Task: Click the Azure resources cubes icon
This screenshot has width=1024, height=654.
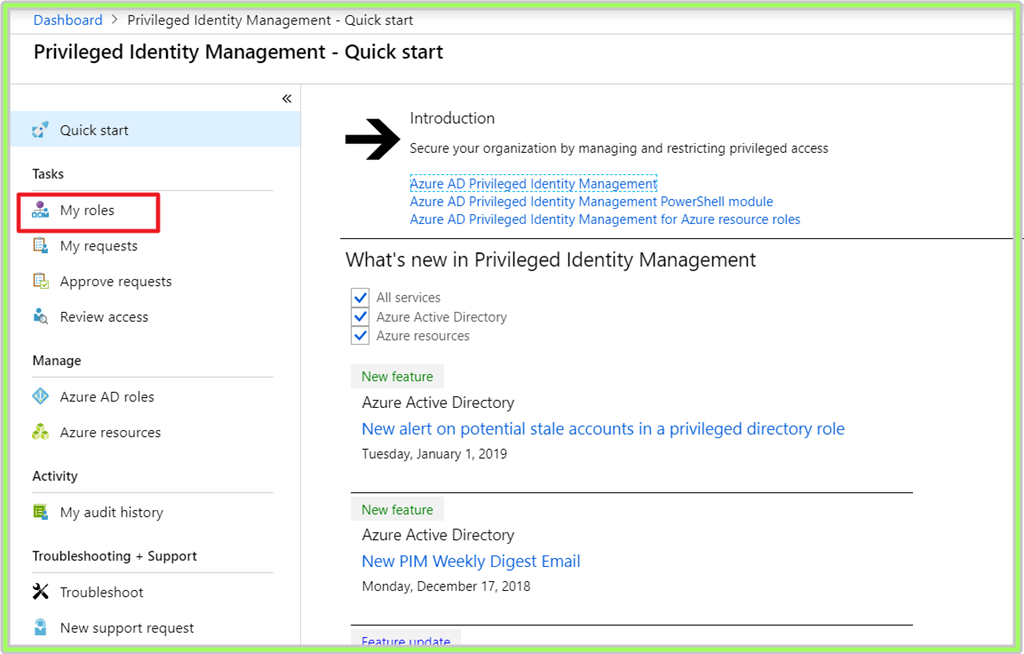Action: [40, 432]
